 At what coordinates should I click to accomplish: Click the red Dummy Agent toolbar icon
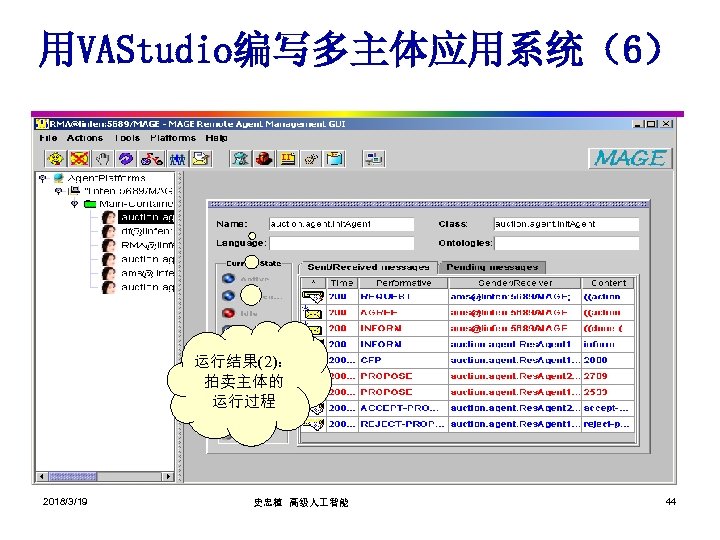click(x=264, y=159)
